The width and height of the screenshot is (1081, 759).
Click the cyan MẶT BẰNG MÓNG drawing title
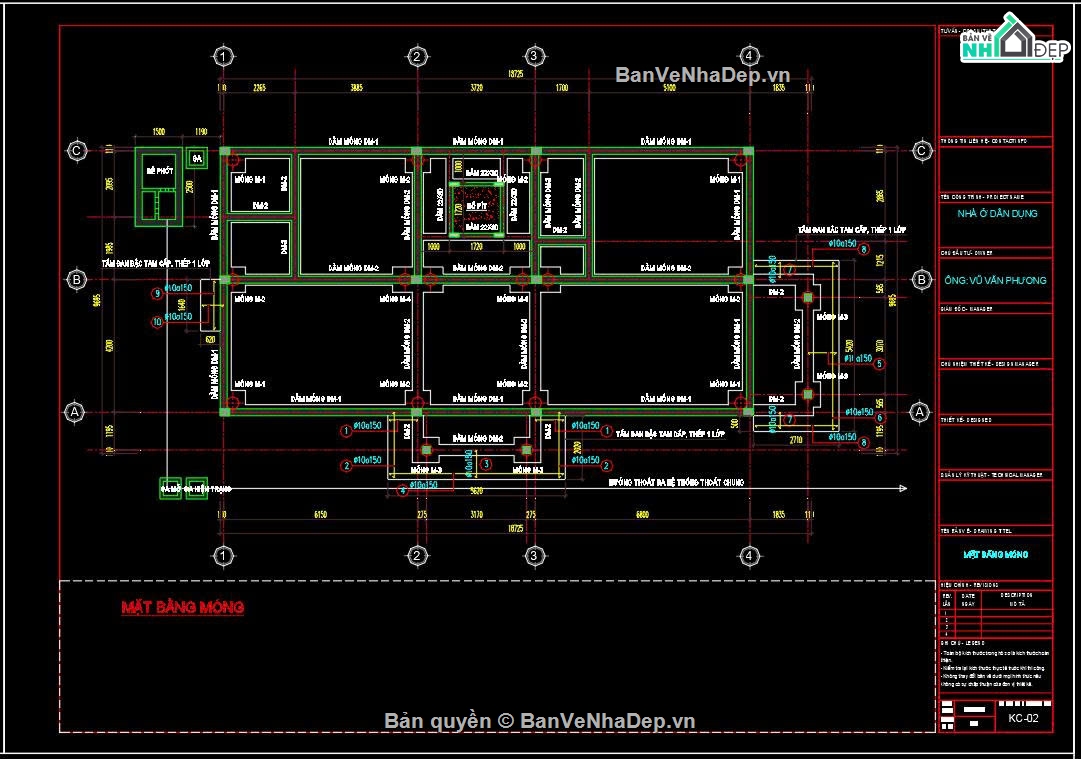tap(996, 554)
